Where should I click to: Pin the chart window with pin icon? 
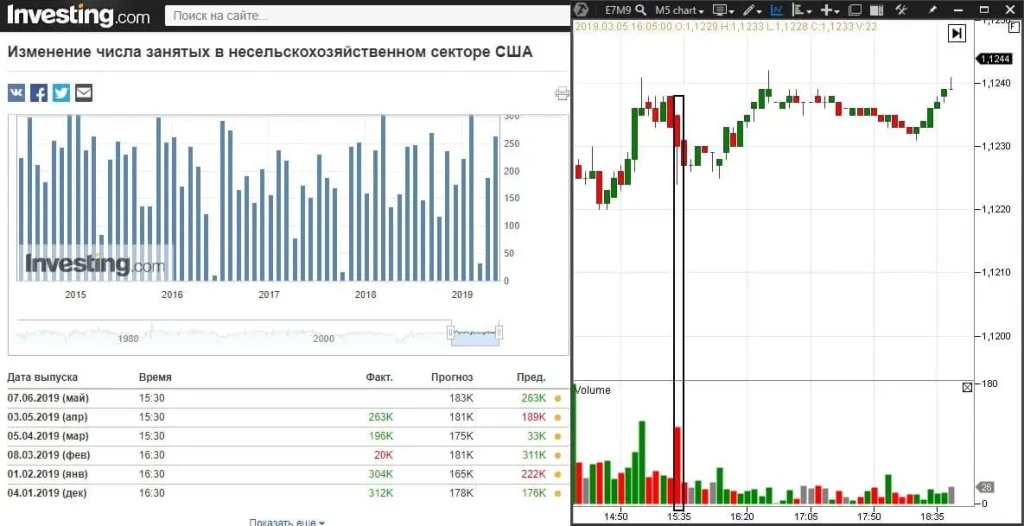[933, 10]
